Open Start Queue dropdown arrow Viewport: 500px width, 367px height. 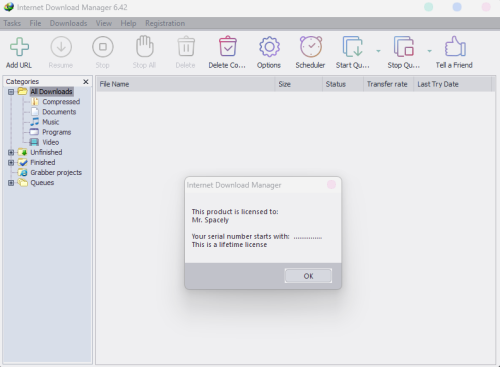coord(378,51)
